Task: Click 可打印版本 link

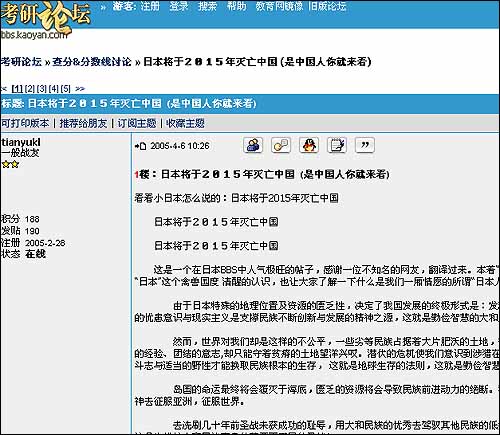Action: click(25, 123)
